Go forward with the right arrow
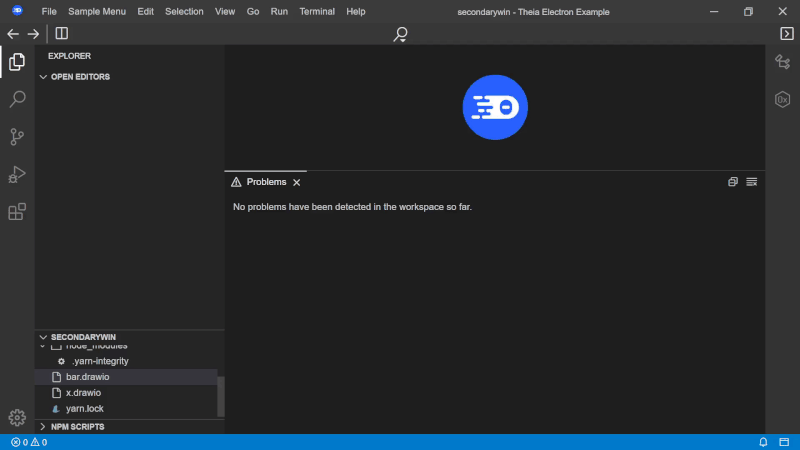Viewport: 800px width, 450px height. pos(33,34)
